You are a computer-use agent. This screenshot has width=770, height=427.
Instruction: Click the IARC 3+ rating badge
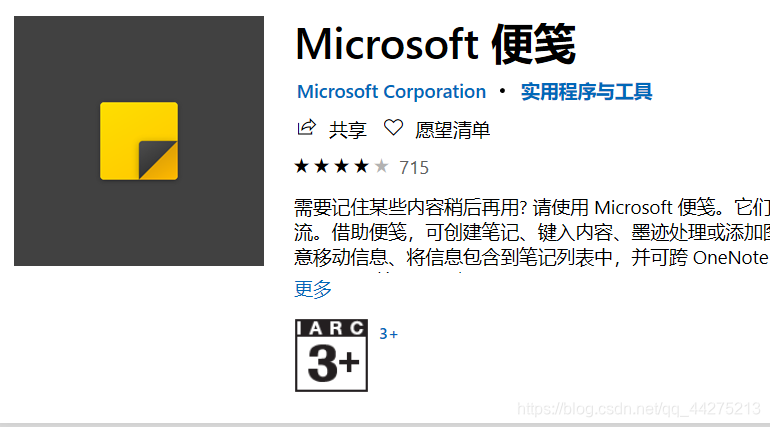pyautogui.click(x=331, y=355)
